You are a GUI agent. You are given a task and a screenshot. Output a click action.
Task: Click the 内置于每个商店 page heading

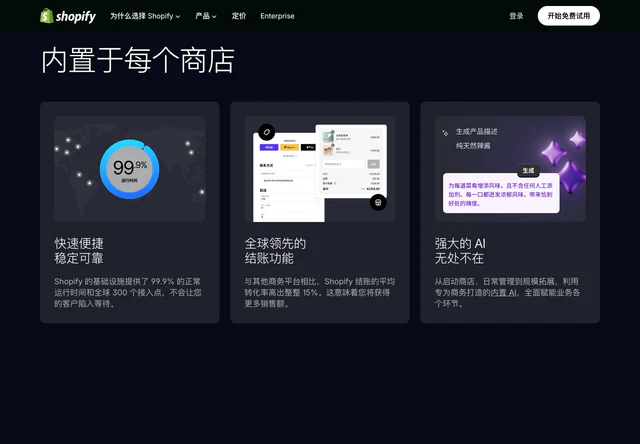coord(138,60)
